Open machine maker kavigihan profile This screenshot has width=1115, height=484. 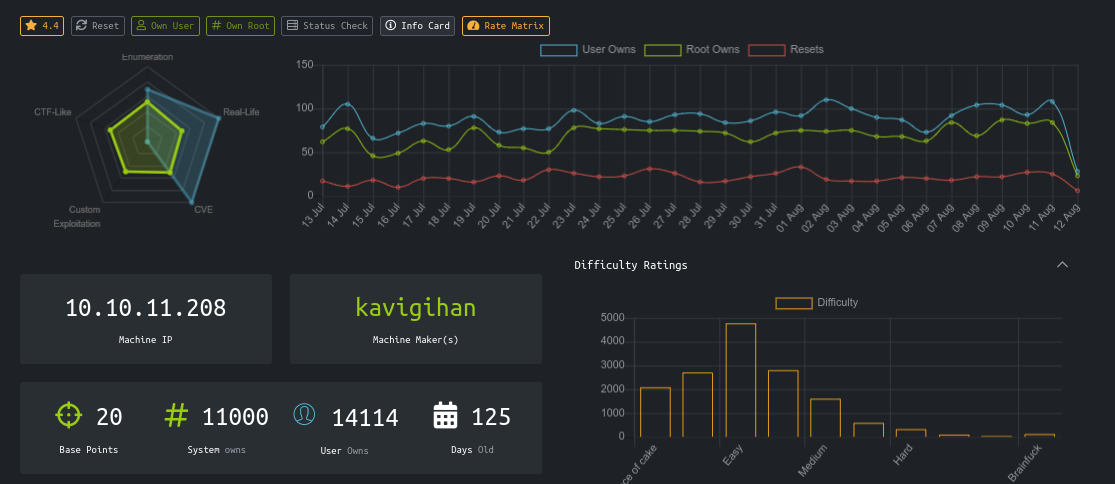[415, 308]
